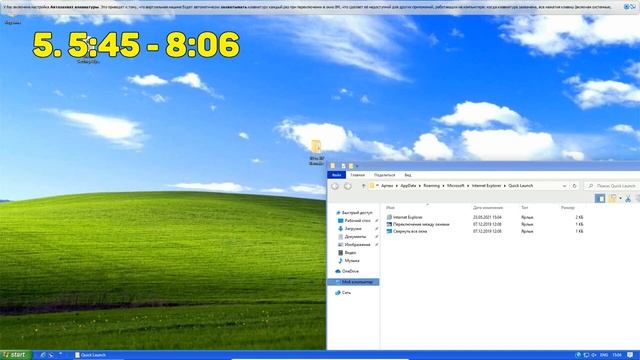The height and width of the screenshot is (360, 640).
Task: Go up one folder level
Action: pos(363,186)
